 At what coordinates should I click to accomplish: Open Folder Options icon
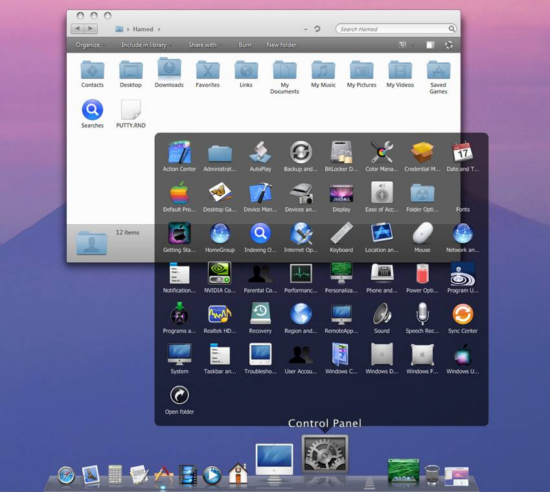tap(422, 193)
